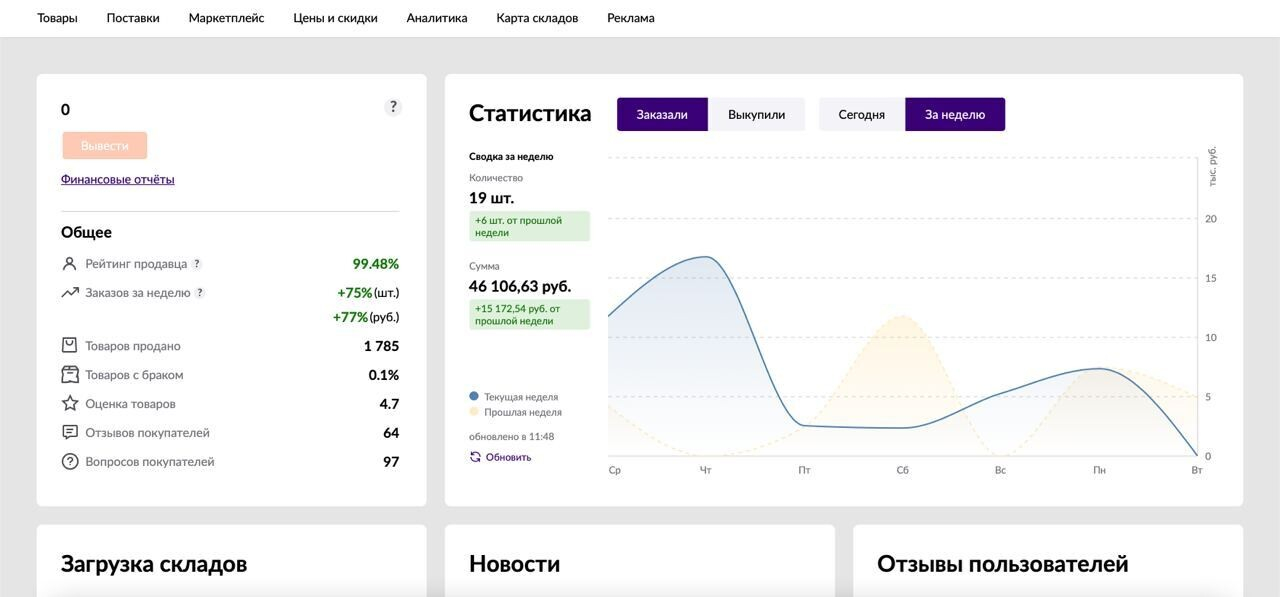Click the Обновить link
The height and width of the screenshot is (597, 1280).
(x=508, y=457)
